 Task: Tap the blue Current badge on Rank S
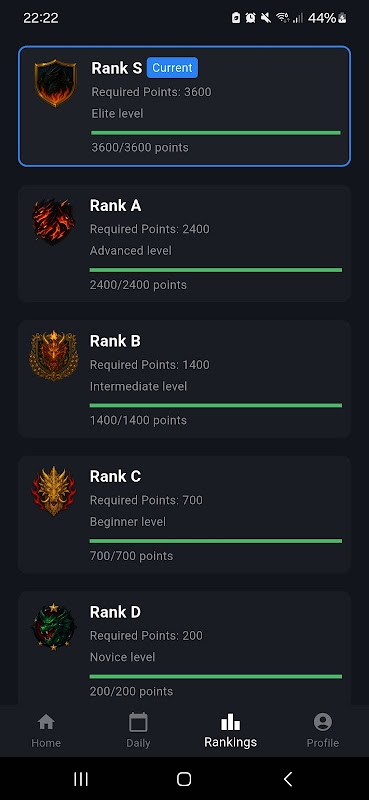pos(173,68)
